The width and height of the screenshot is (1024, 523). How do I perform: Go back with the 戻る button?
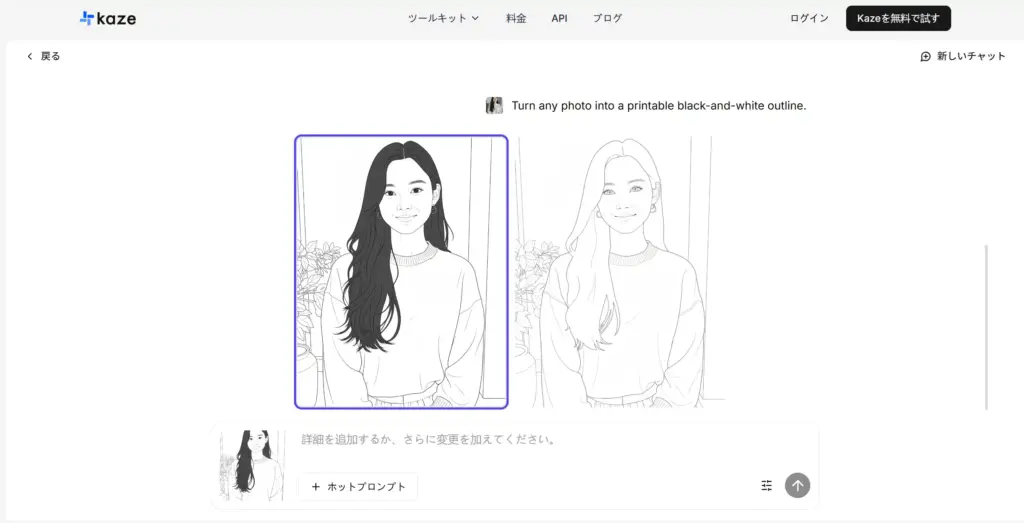point(43,56)
